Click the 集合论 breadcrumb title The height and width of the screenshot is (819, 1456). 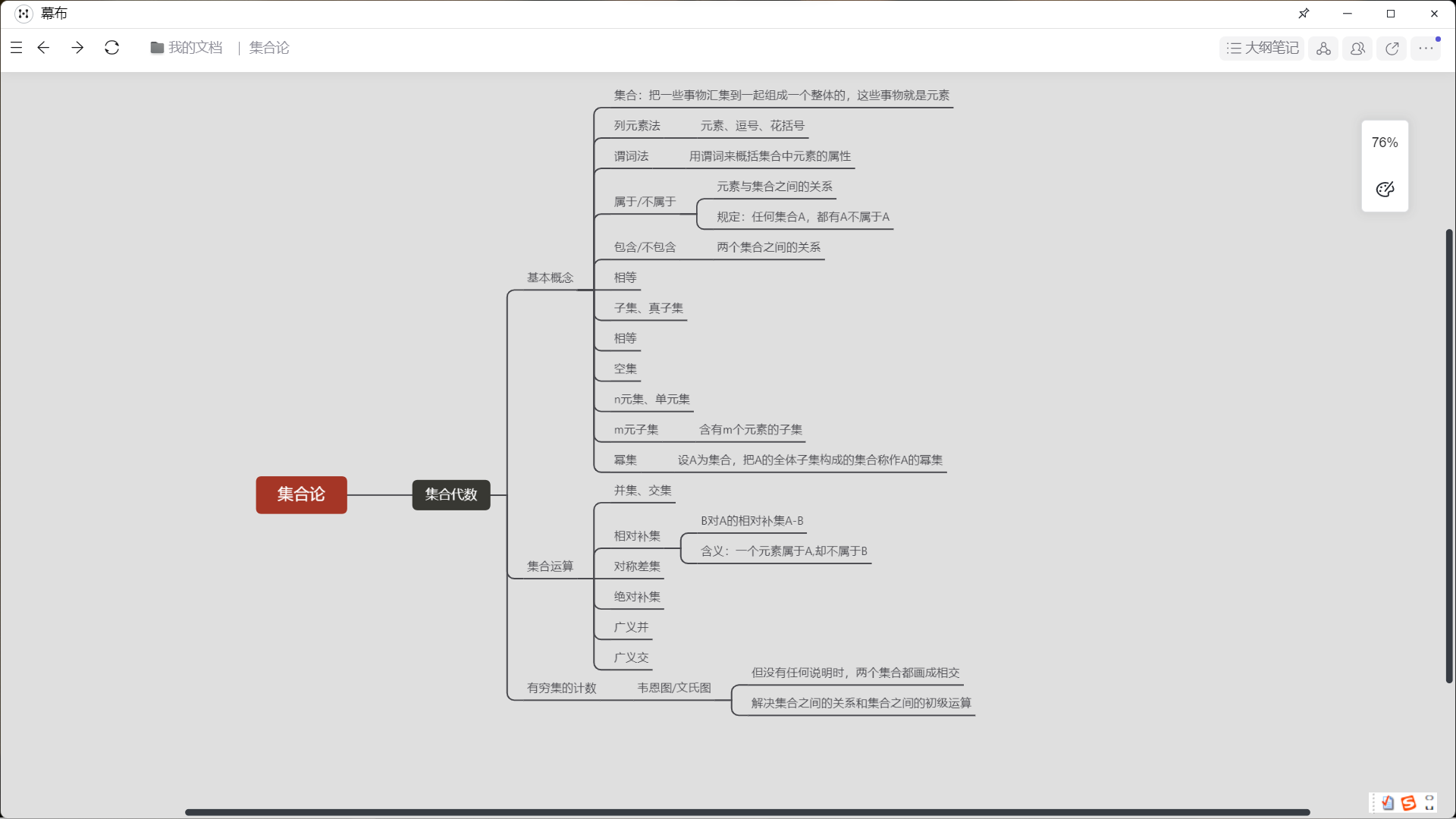coord(269,48)
